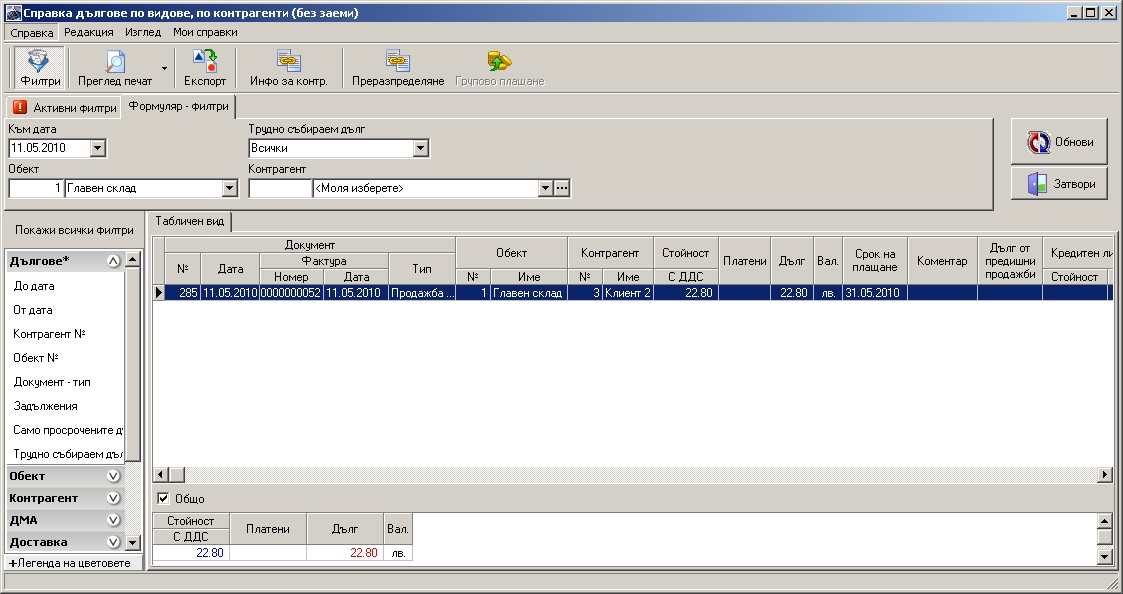Open the Трудно събираем дълг dropdown
Screen dimensions: 1123x594
[420, 148]
